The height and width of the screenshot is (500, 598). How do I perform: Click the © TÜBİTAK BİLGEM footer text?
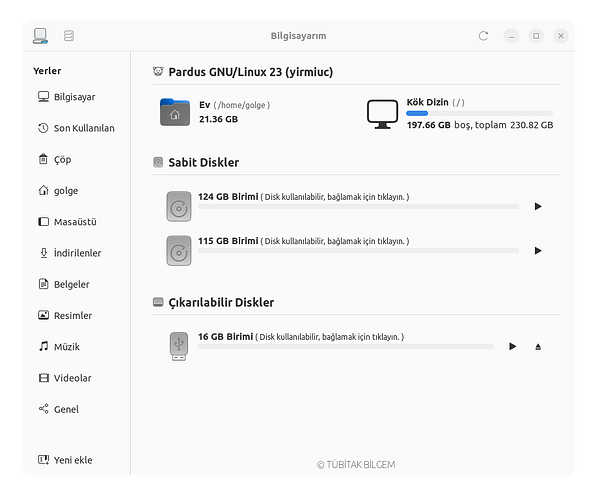pyautogui.click(x=356, y=465)
